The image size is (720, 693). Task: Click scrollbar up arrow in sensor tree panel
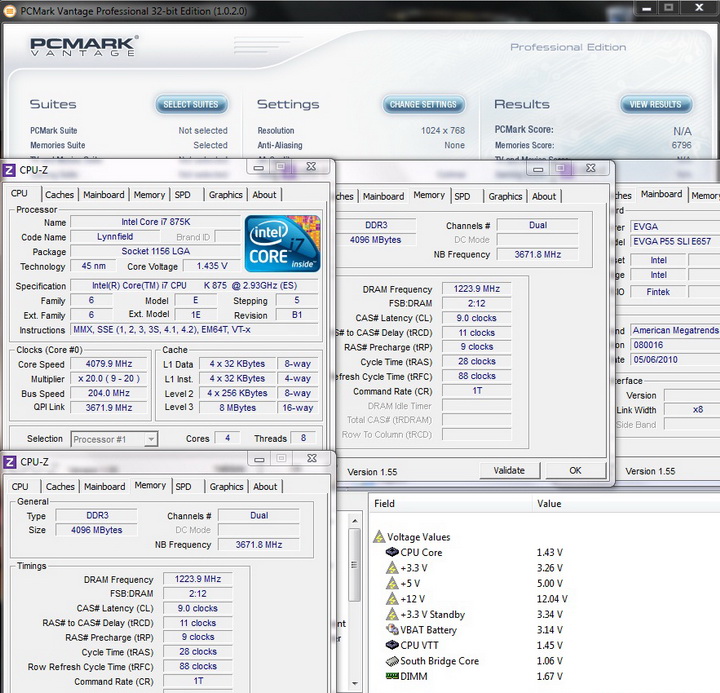point(354,521)
